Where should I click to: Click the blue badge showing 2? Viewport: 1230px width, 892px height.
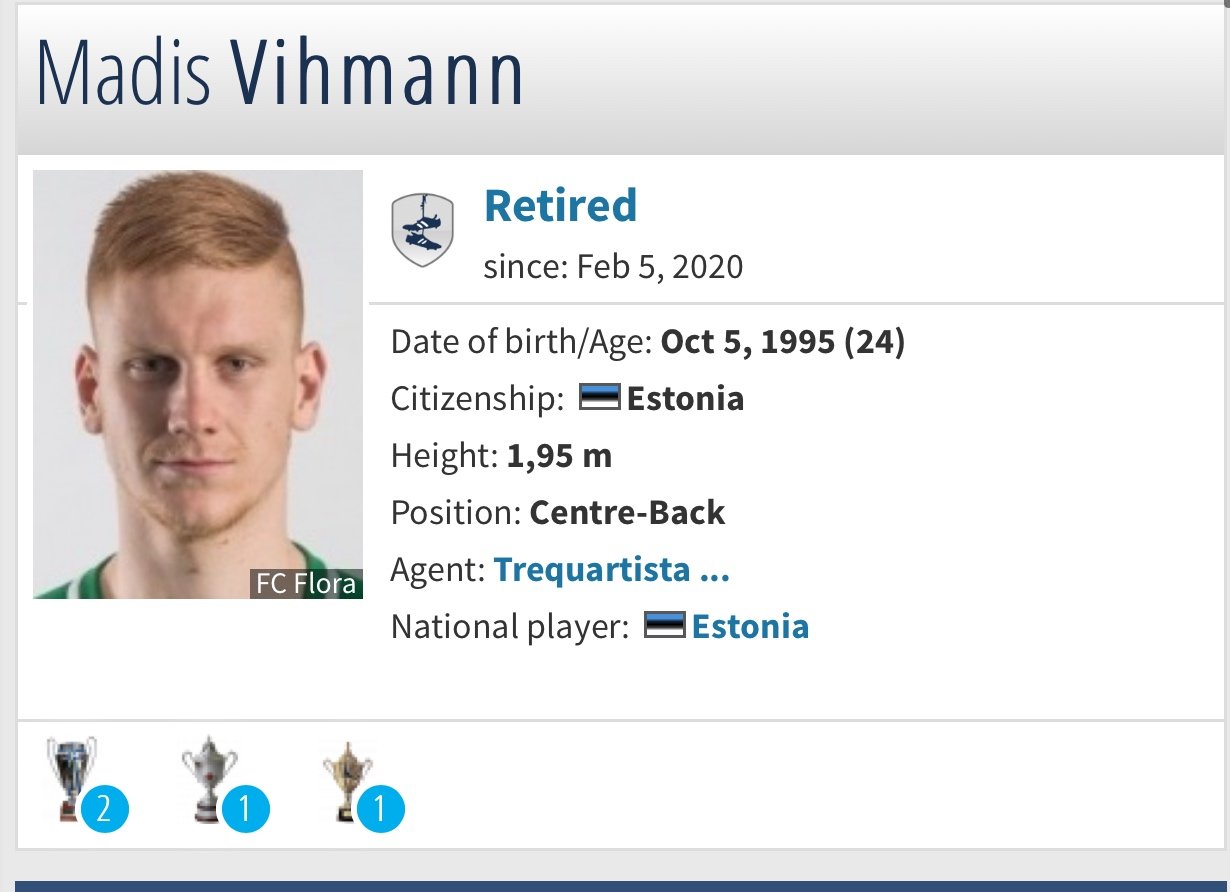click(x=106, y=809)
